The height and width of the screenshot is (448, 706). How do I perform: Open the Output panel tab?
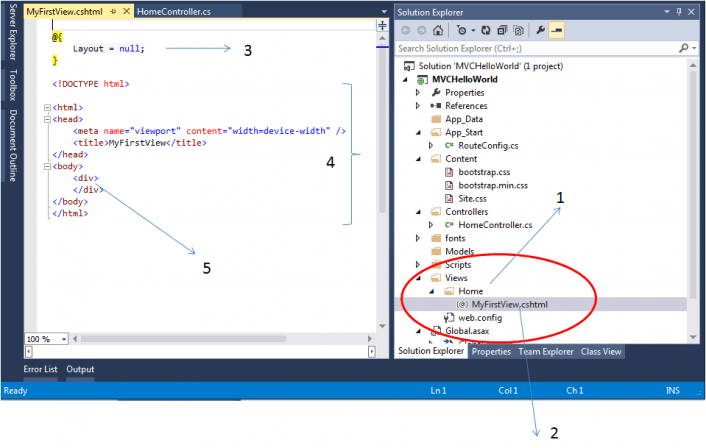coord(80,369)
